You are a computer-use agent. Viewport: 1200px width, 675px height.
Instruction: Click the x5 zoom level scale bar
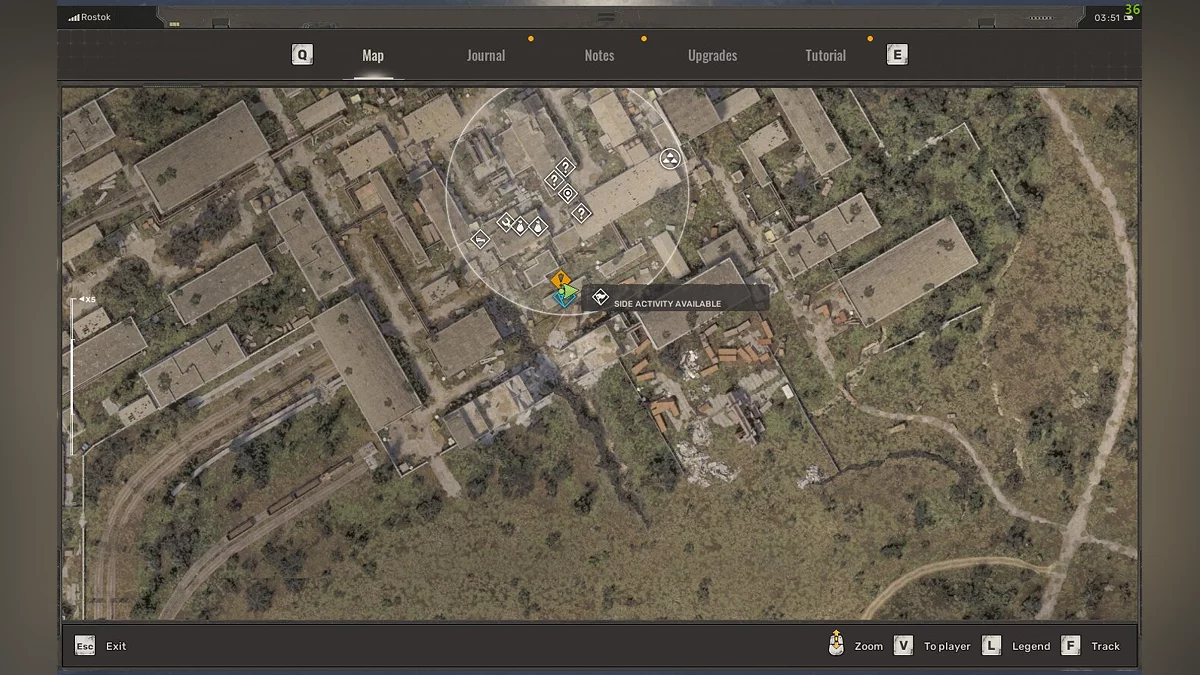pos(72,370)
